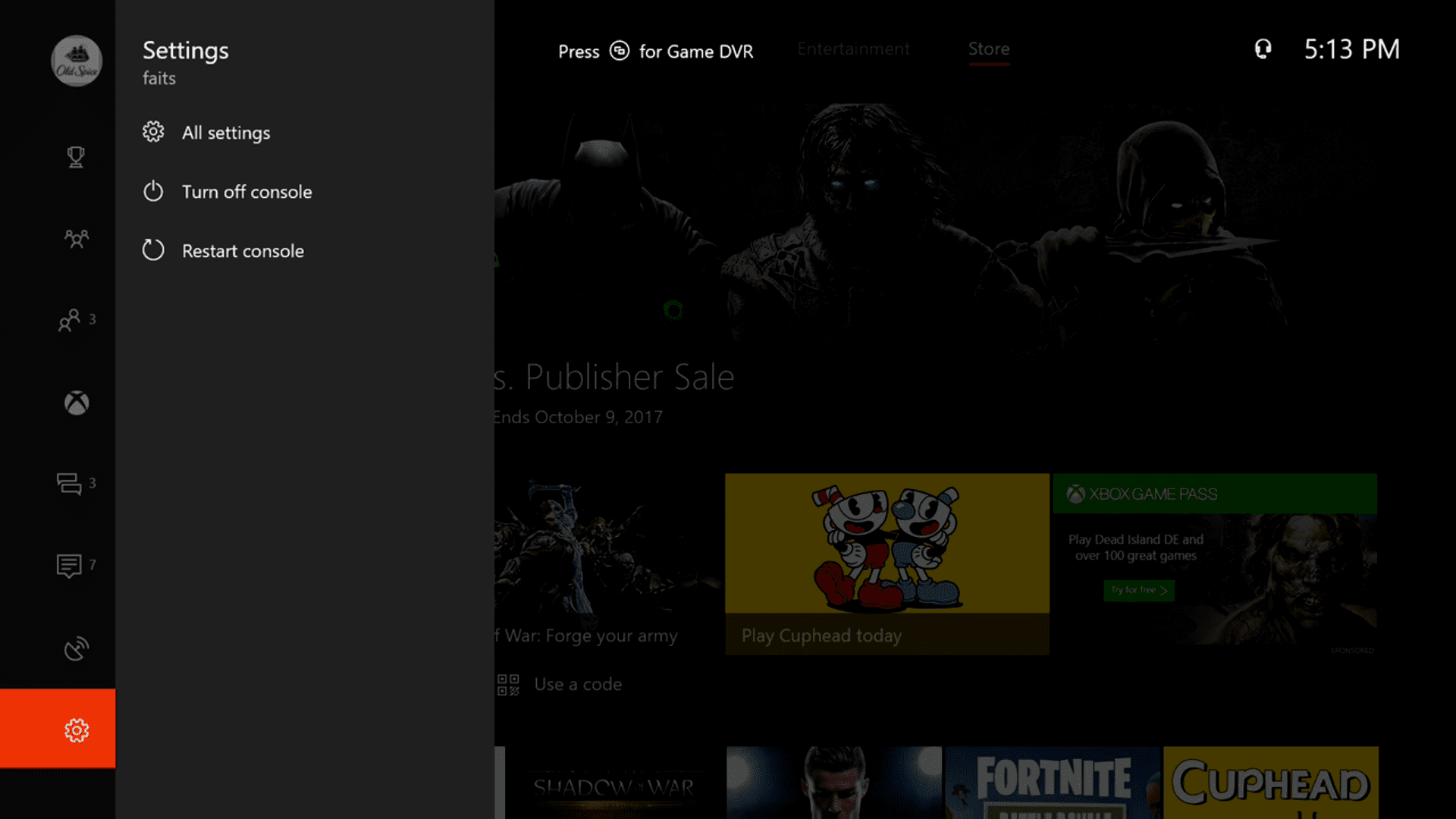
Task: Click Turn off console option
Action: (x=247, y=191)
